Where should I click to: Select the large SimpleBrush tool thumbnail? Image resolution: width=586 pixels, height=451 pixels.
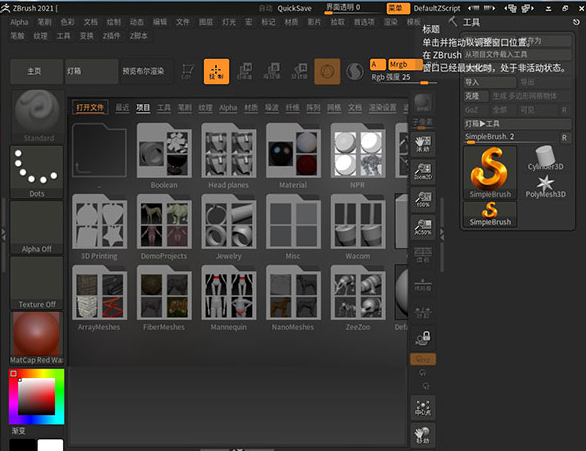[x=490, y=172]
